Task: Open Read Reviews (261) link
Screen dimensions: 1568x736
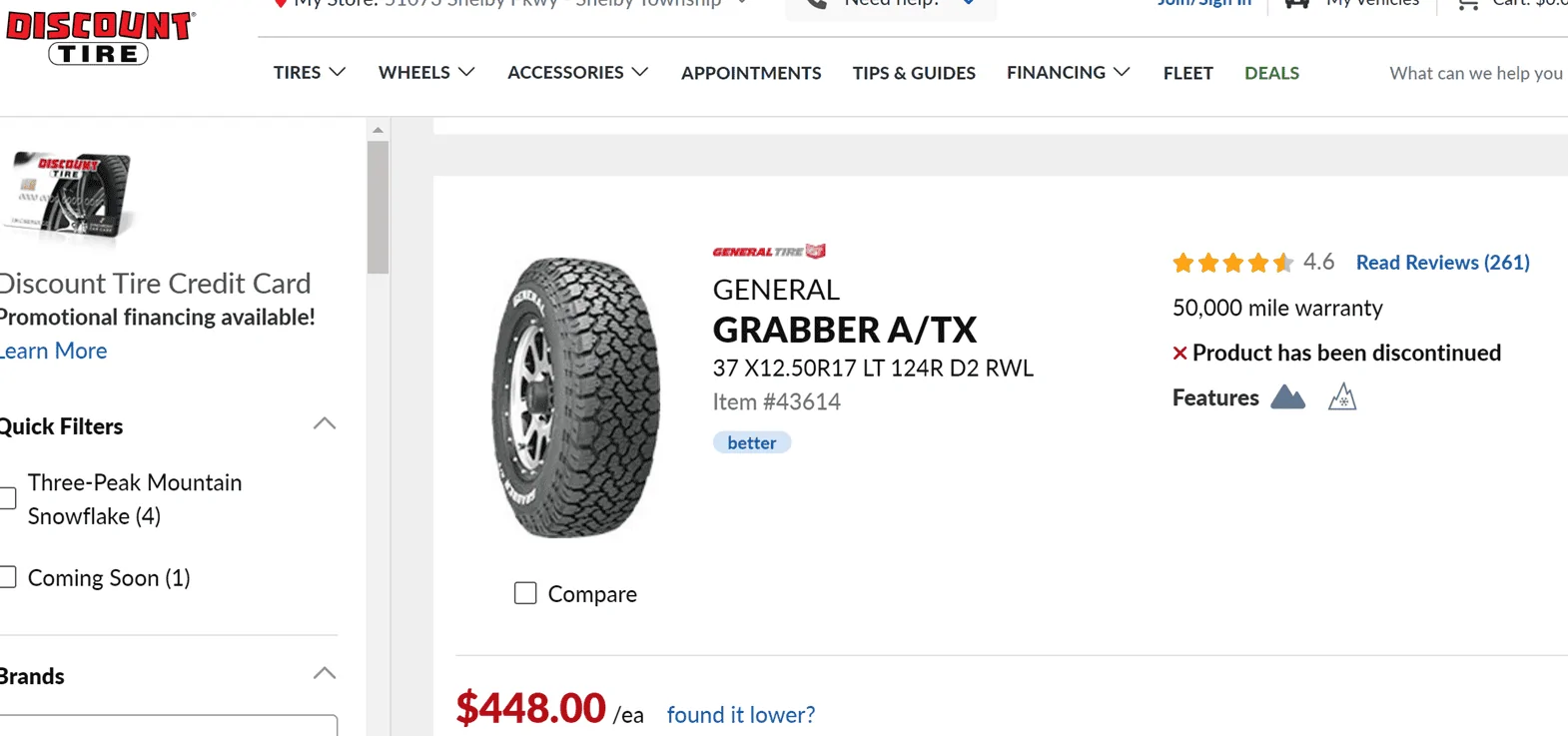Action: point(1442,263)
